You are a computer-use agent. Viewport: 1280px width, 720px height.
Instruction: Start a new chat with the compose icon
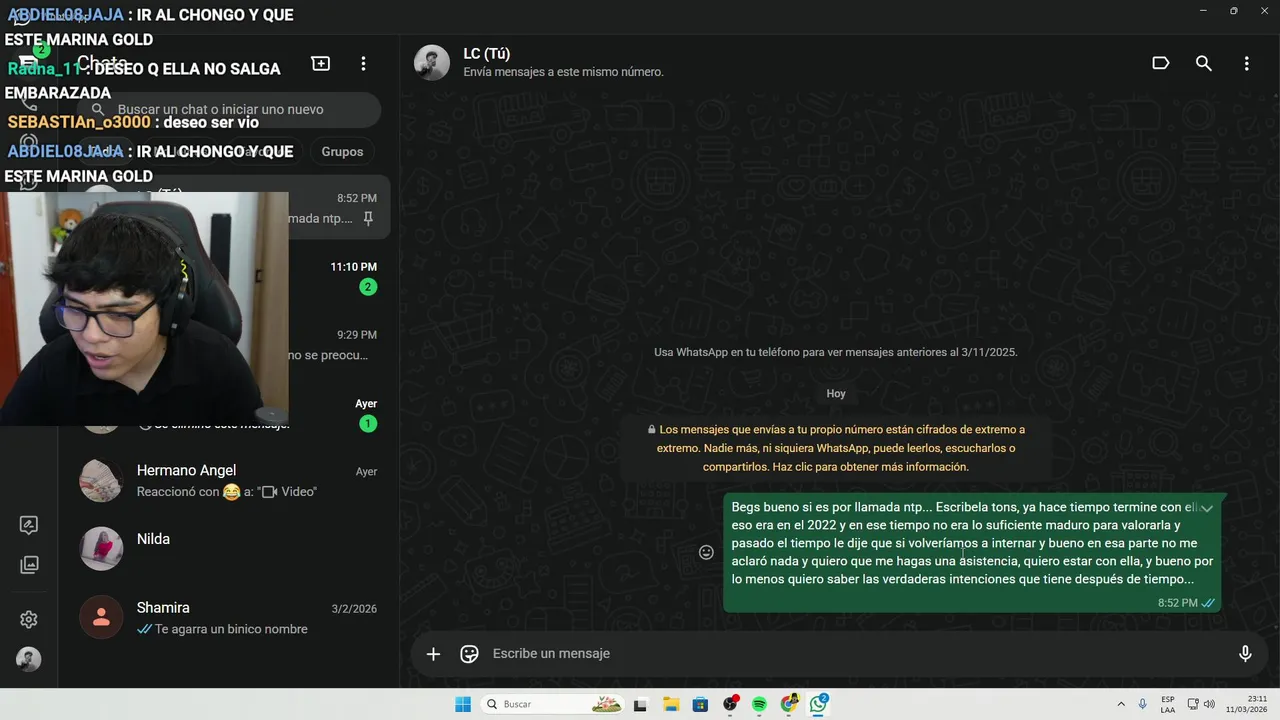321,63
